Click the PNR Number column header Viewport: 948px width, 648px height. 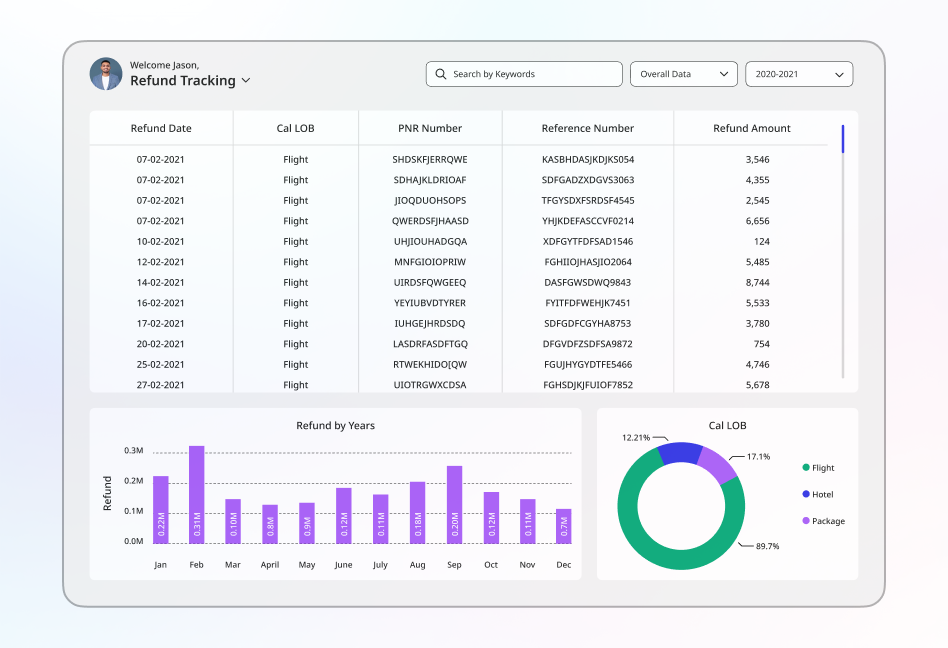[430, 128]
